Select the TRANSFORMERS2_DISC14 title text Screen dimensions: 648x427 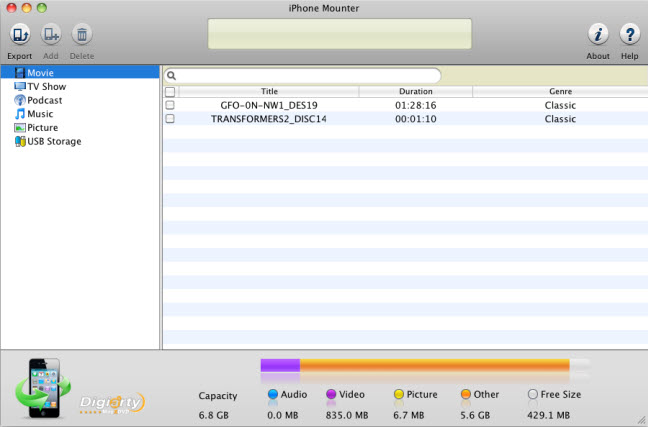269,119
